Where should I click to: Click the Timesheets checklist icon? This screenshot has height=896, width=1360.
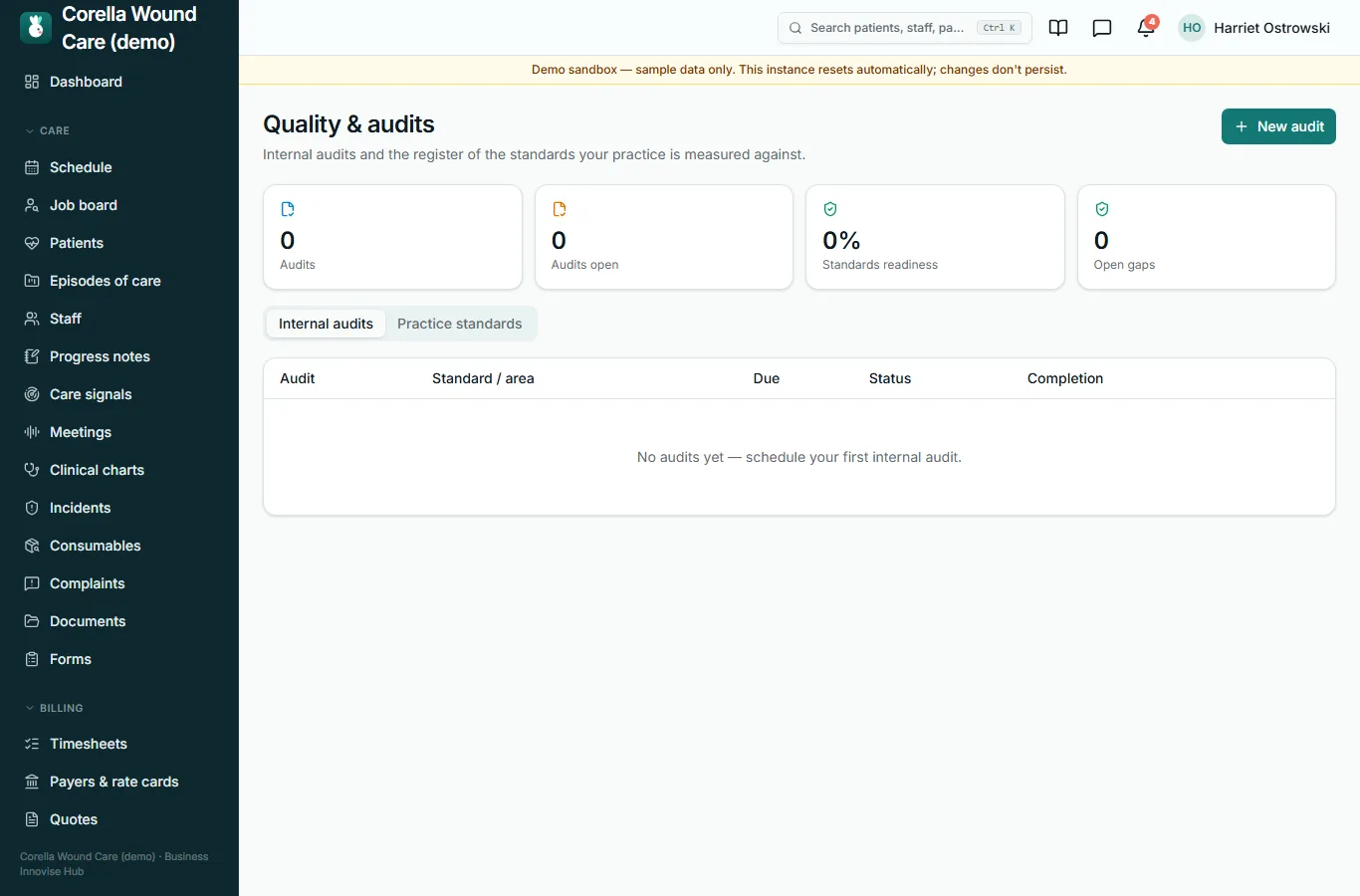[x=32, y=744]
